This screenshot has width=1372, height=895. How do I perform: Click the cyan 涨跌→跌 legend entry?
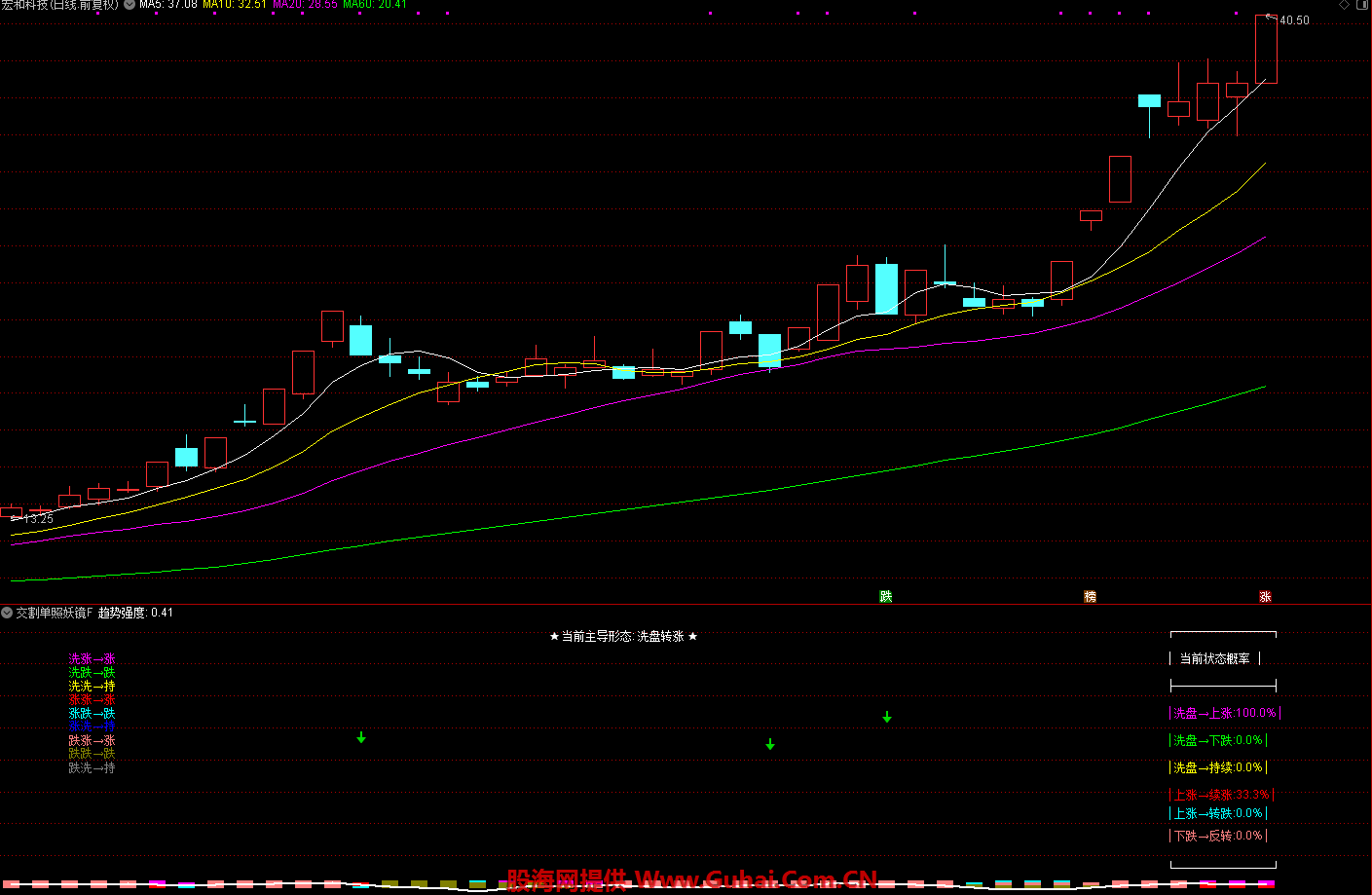coord(92,714)
